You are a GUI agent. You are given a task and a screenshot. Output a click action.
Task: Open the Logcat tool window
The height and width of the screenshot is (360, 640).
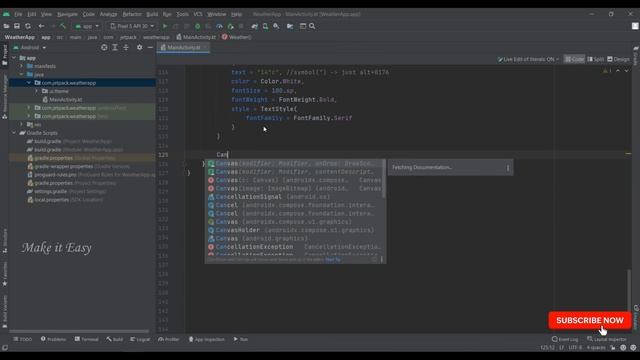[140, 339]
